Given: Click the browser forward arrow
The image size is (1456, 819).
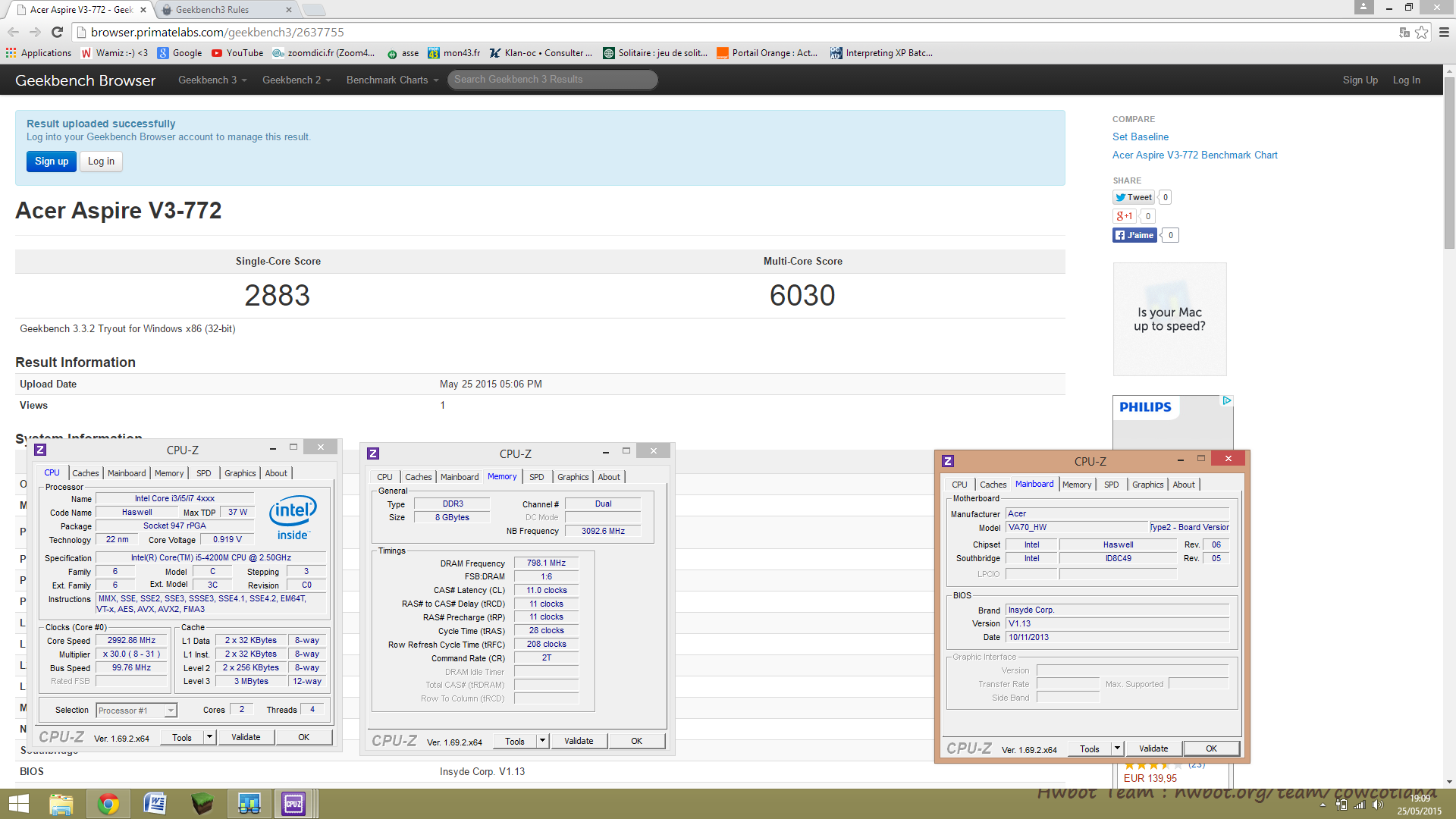Looking at the screenshot, I should click(x=35, y=32).
